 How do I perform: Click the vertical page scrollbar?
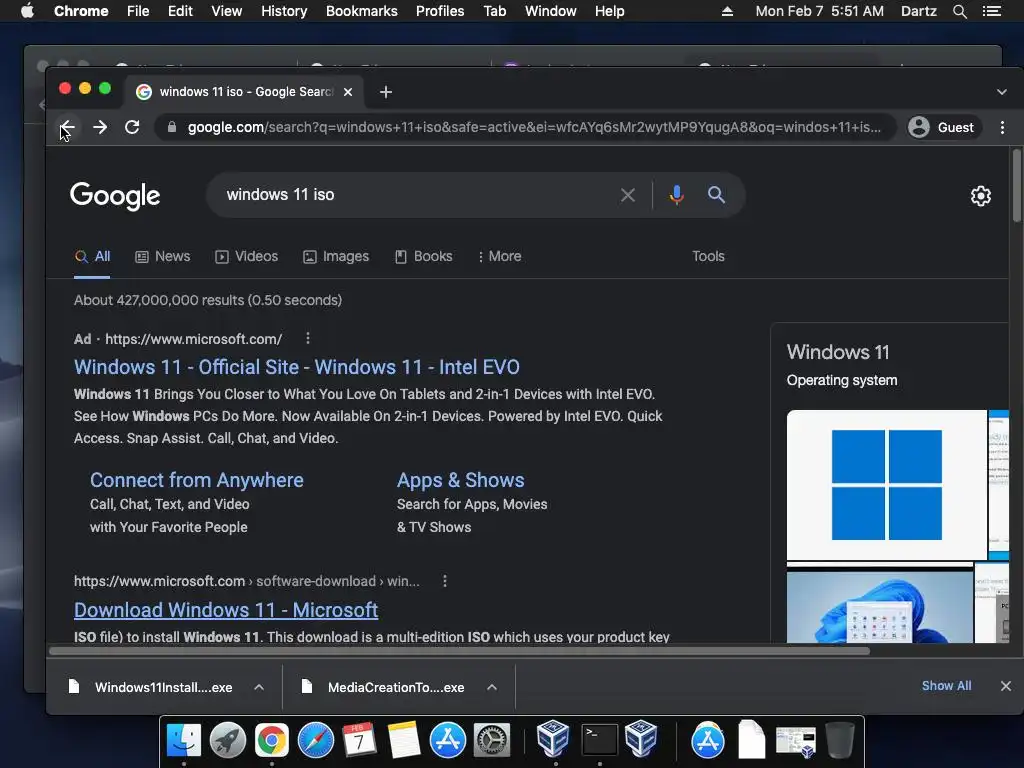[x=1017, y=186]
